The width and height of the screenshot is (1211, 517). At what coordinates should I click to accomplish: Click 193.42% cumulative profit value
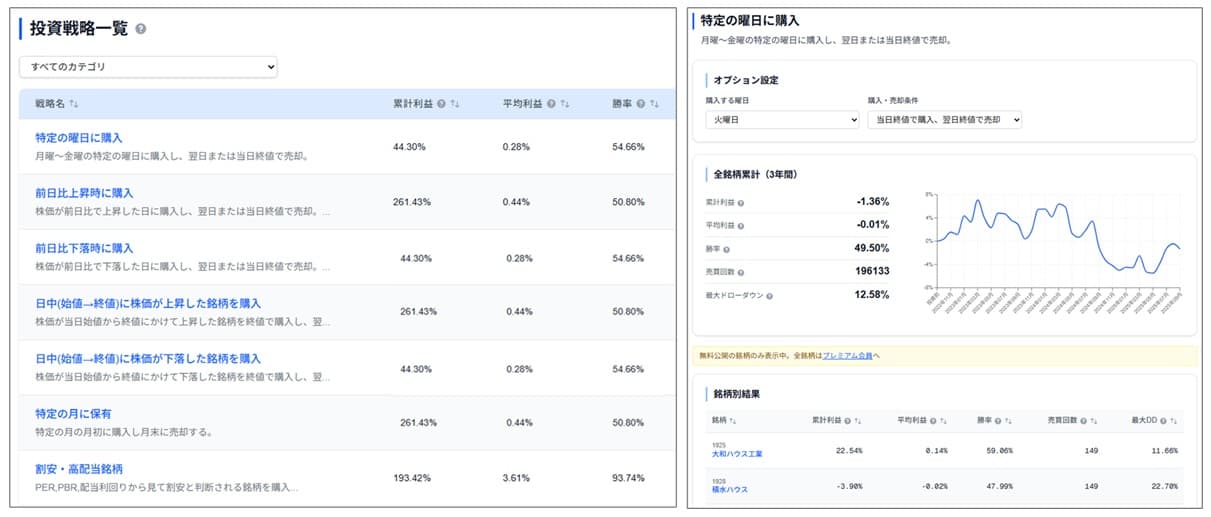pyautogui.click(x=412, y=477)
